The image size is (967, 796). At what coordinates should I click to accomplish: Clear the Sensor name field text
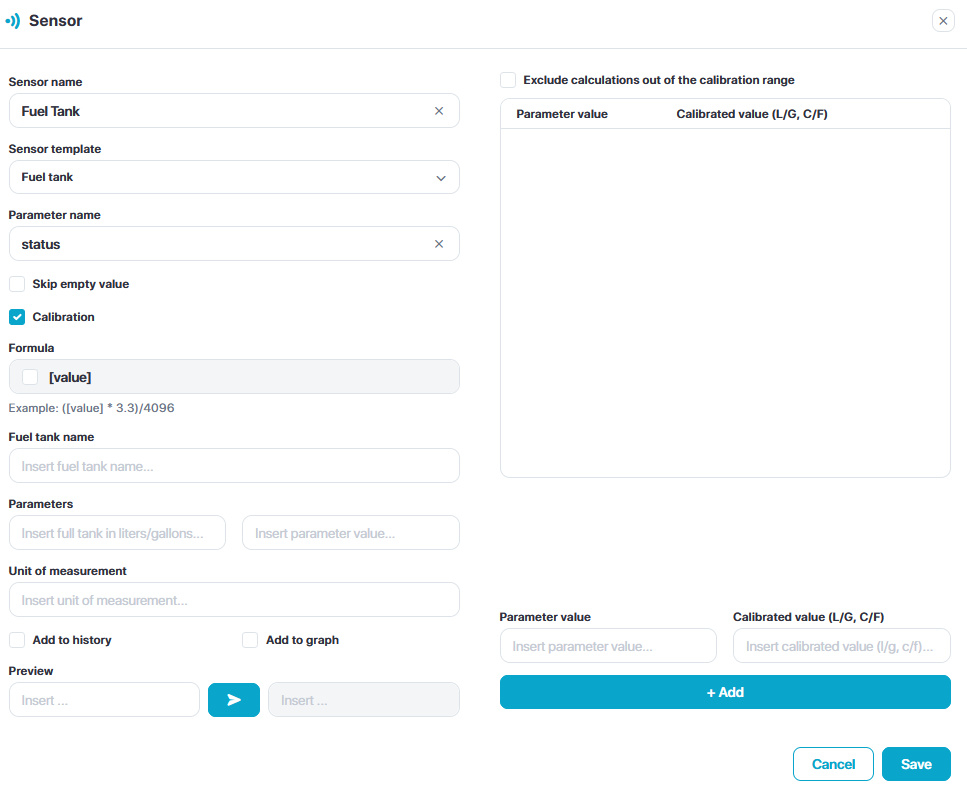tap(439, 111)
